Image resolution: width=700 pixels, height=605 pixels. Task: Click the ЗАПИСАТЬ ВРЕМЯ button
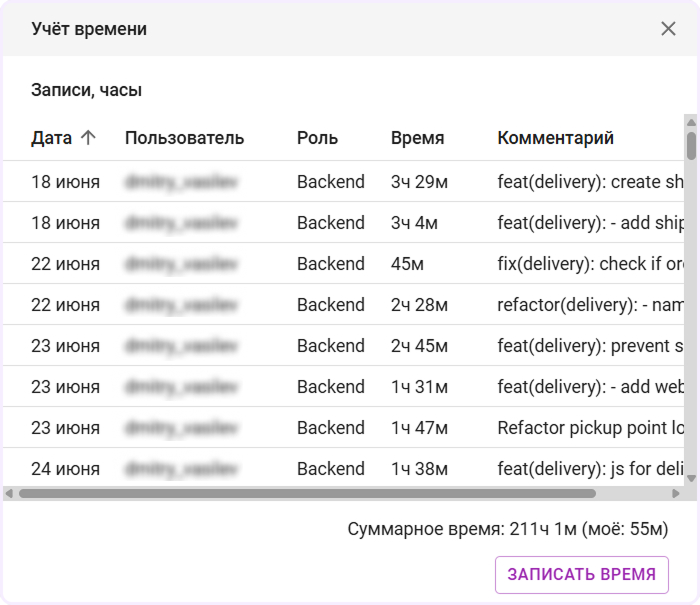581,574
